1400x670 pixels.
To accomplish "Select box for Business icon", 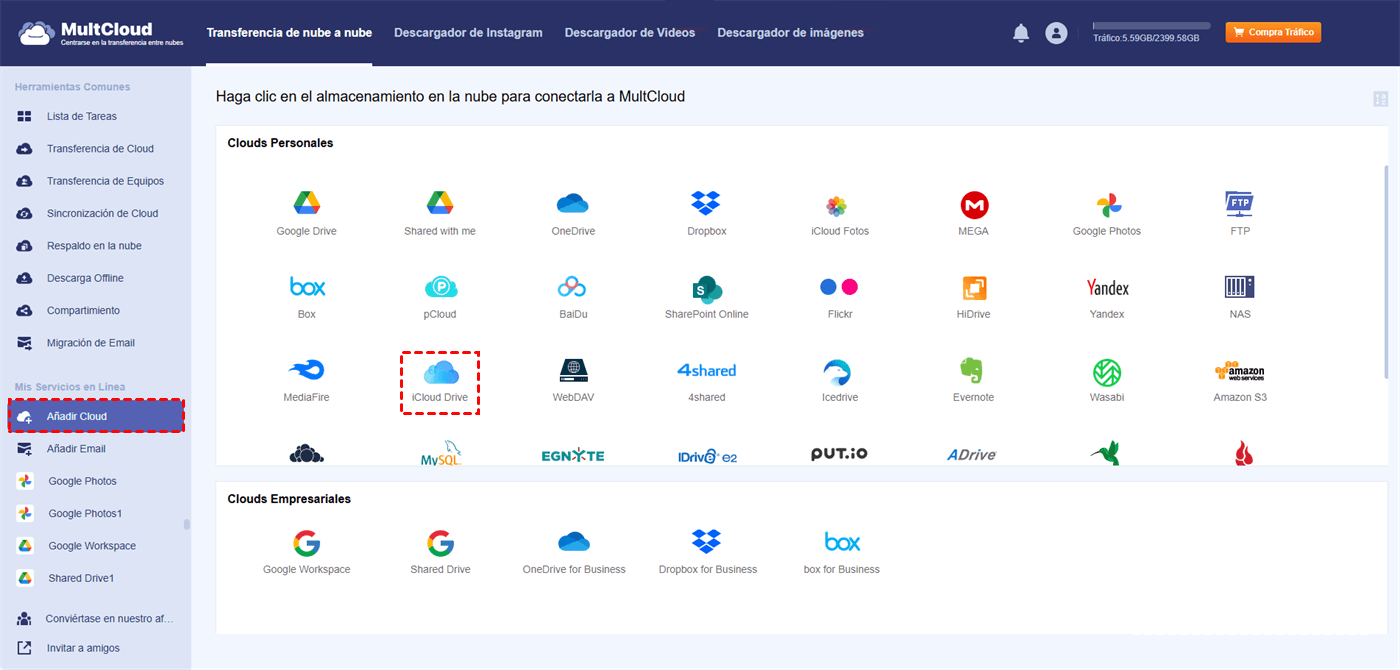I will coord(842,542).
